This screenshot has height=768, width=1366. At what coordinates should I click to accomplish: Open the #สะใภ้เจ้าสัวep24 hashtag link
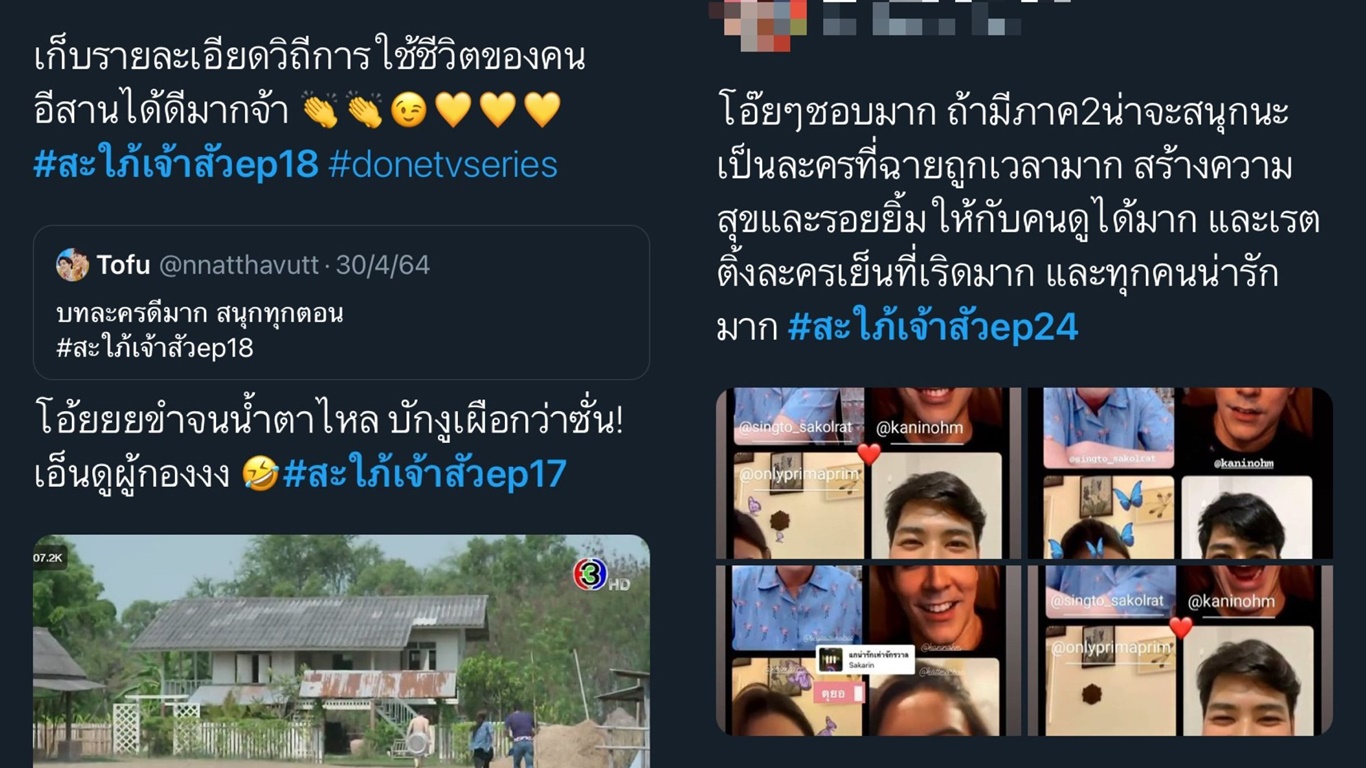pos(933,327)
